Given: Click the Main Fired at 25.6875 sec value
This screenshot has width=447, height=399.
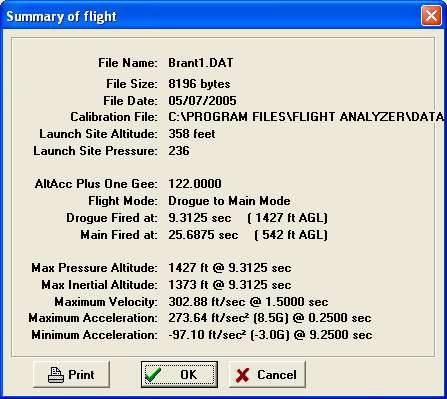Looking at the screenshot, I should pyautogui.click(x=203, y=235).
